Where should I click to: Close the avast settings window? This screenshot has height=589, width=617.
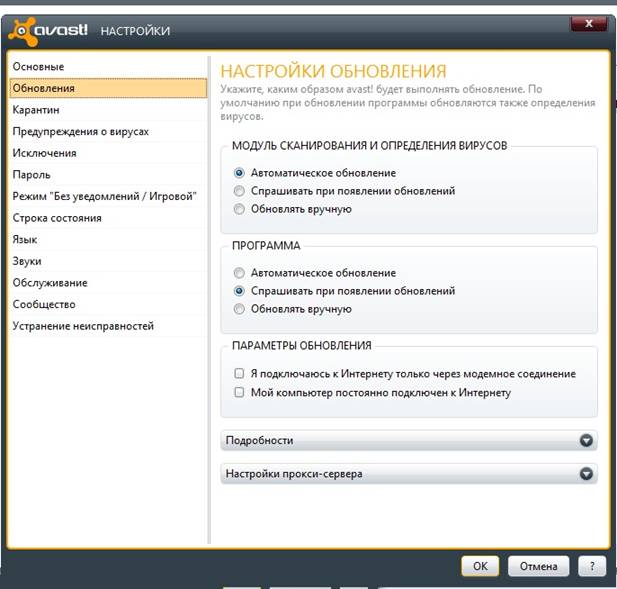[x=588, y=24]
